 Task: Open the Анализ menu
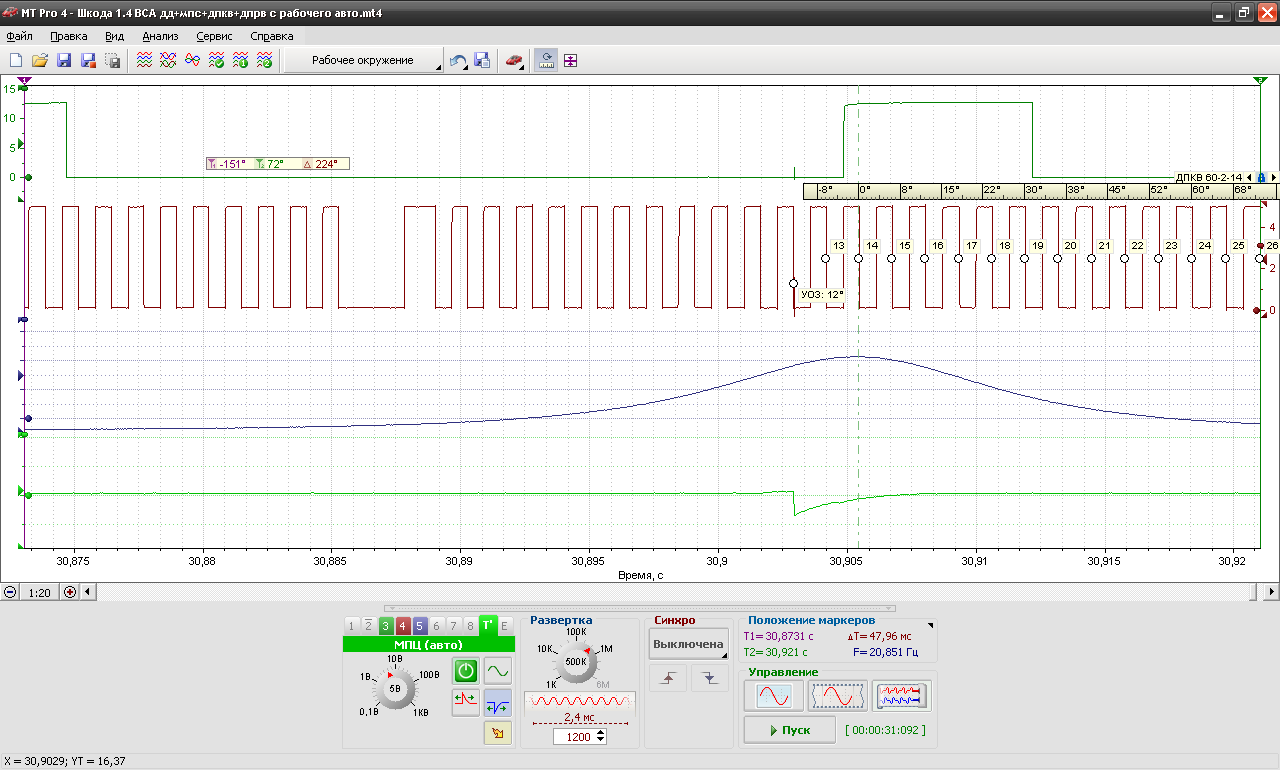click(x=160, y=36)
